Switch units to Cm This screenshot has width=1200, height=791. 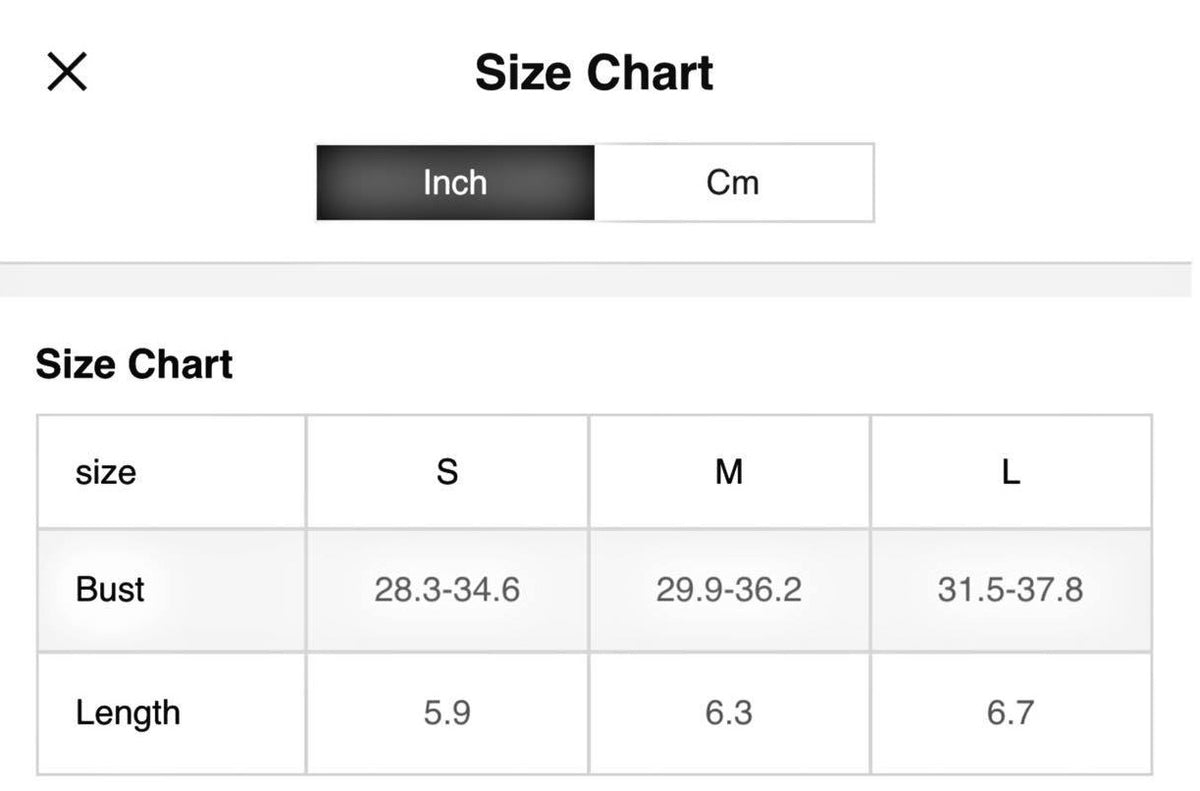click(x=733, y=182)
